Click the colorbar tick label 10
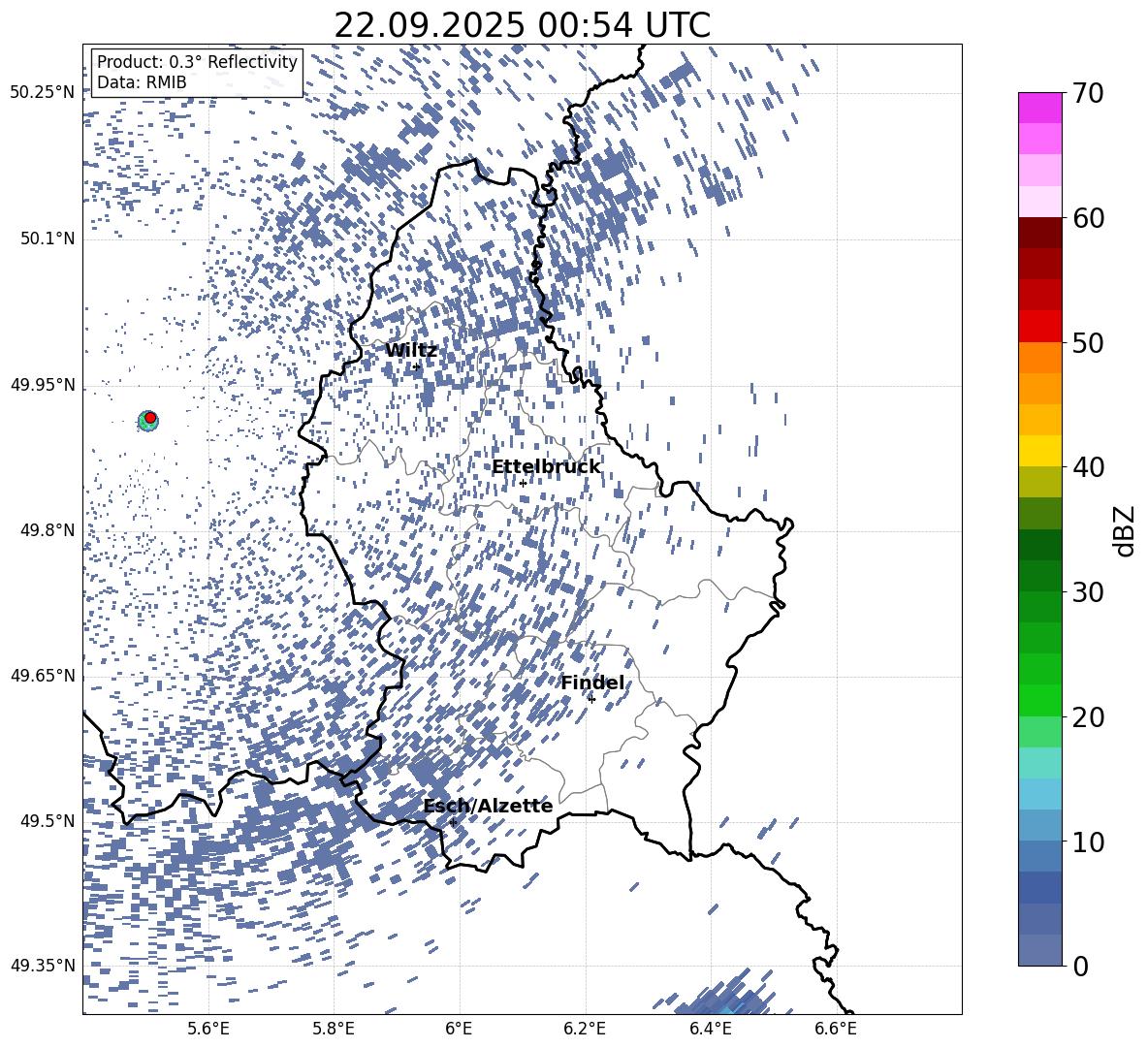Image resolution: width=1148 pixels, height=1048 pixels. 1089,842
